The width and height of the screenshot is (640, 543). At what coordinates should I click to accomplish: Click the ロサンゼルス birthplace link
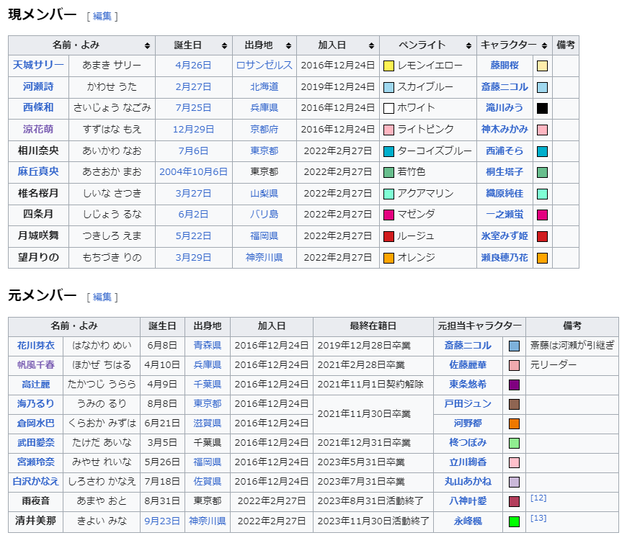[x=264, y=65]
